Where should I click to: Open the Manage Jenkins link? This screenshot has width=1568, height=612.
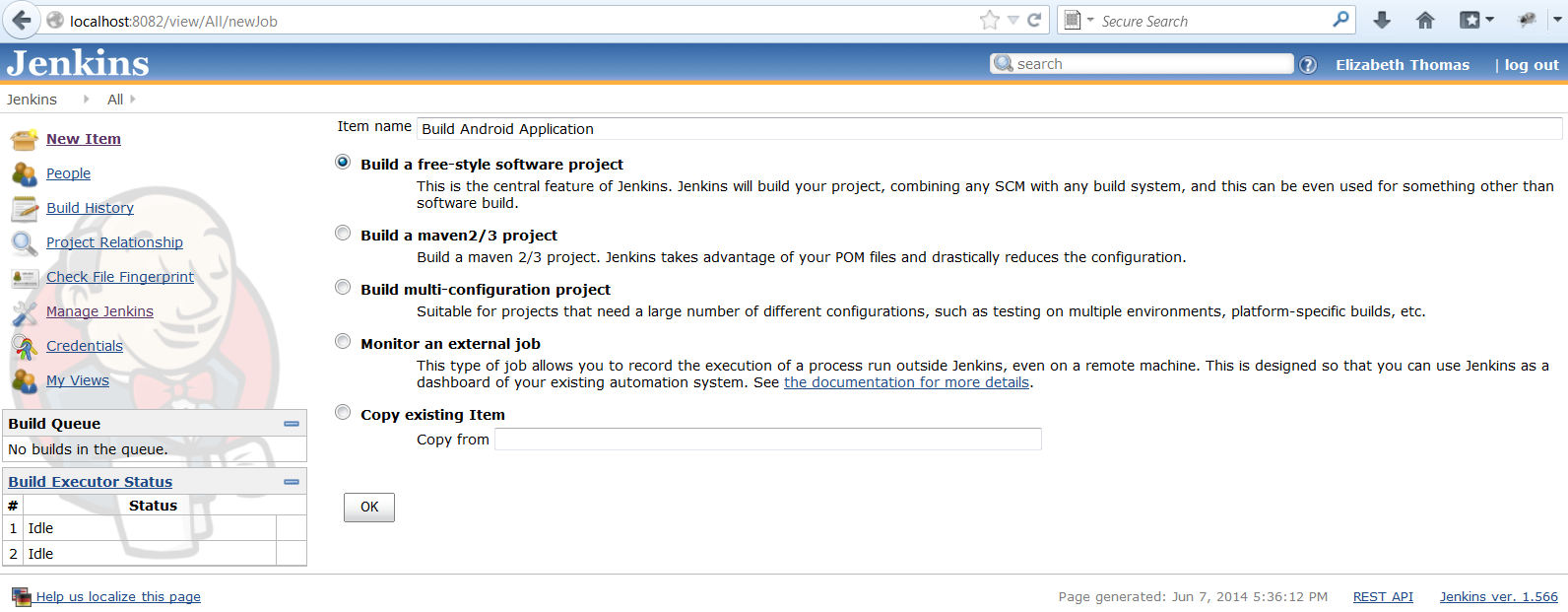pos(99,311)
